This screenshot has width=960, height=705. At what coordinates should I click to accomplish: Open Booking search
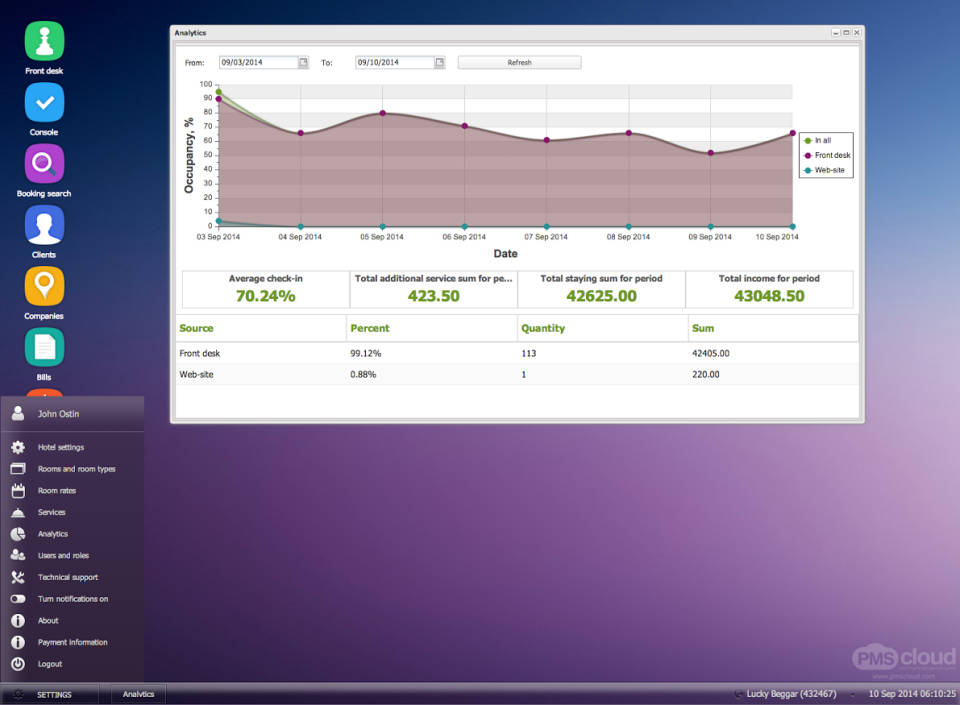(x=43, y=163)
